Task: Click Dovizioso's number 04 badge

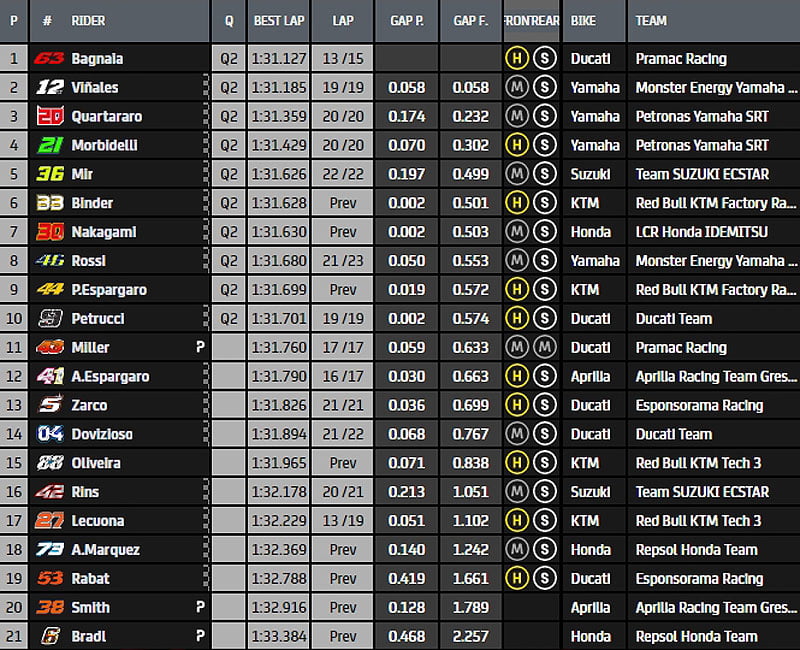Action: [x=49, y=435]
